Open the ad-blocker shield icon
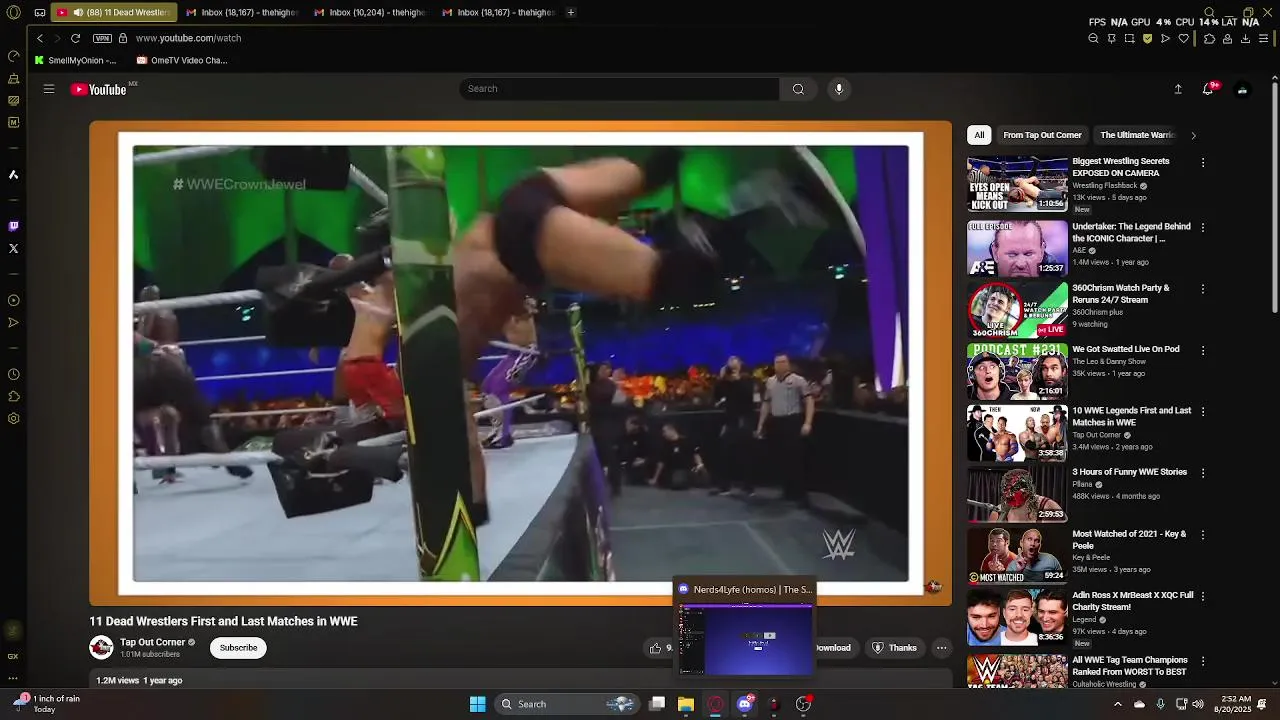 pos(1147,38)
